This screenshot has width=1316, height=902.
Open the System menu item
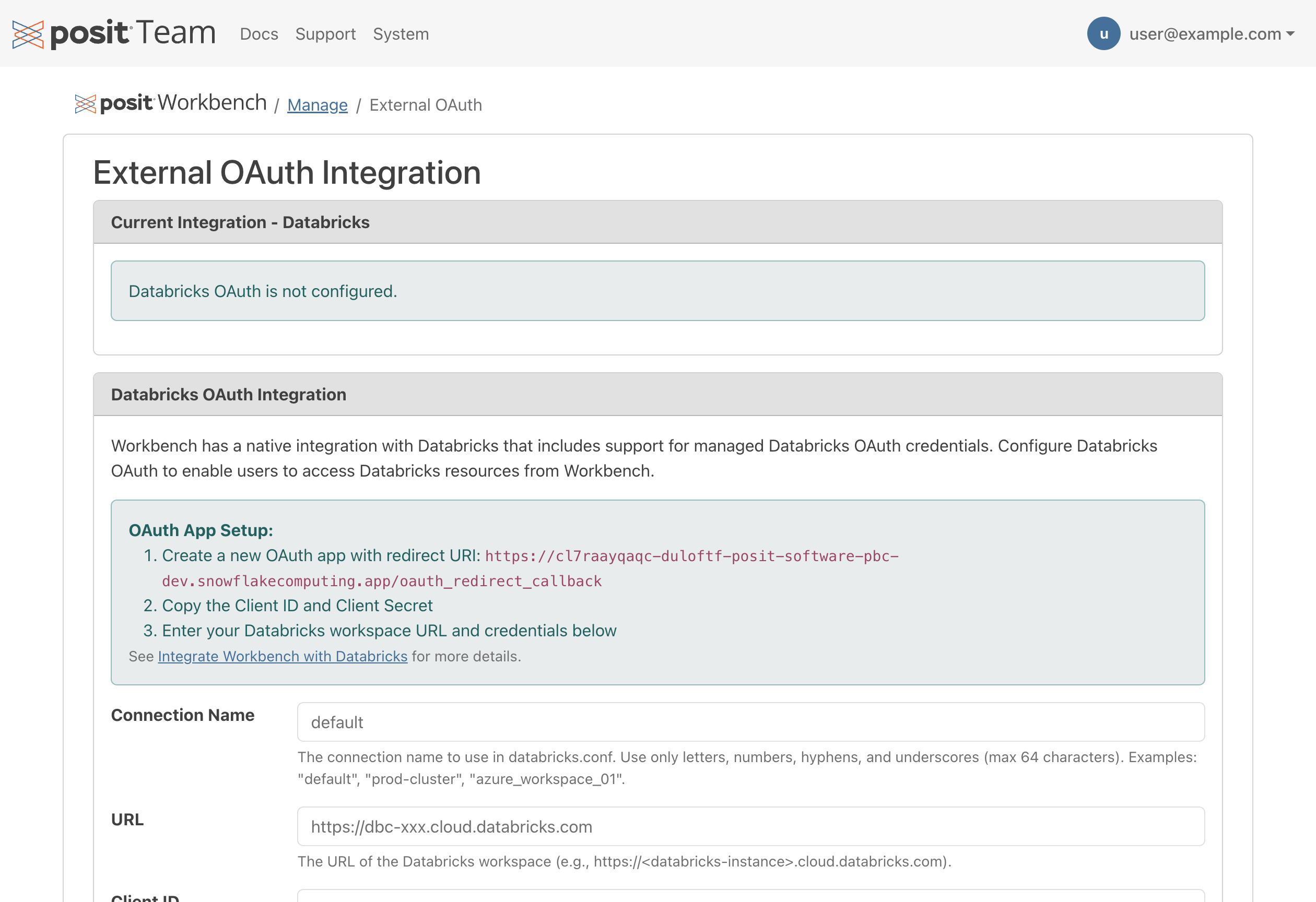pos(401,34)
